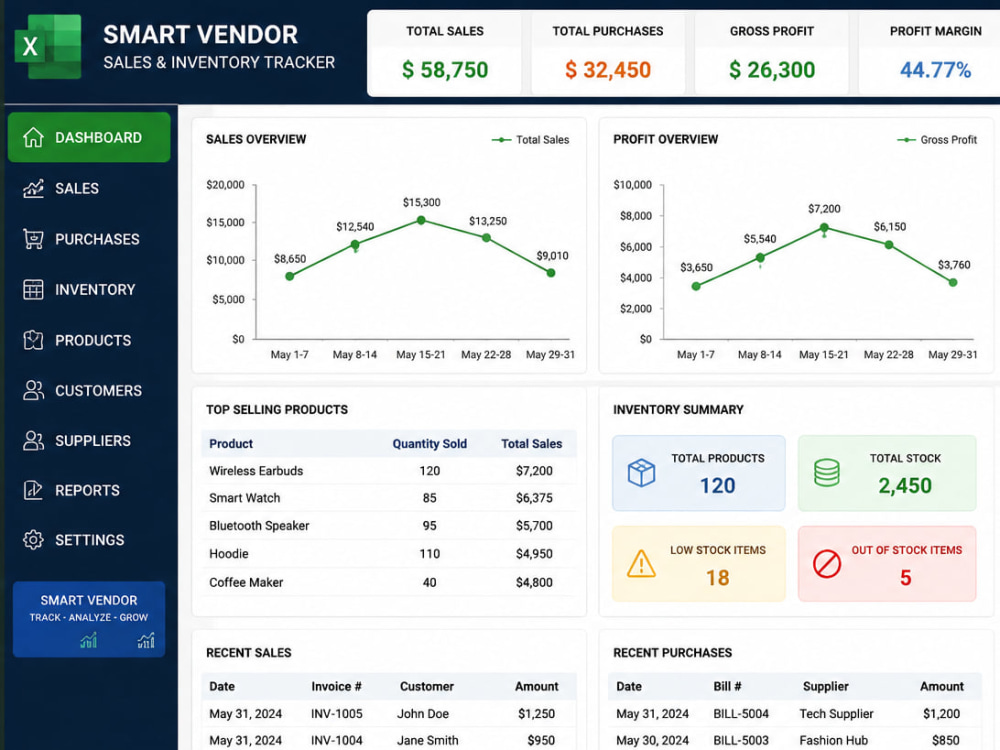The height and width of the screenshot is (750, 1000).
Task: Click the May 1-7 sales point $8,650
Action: coord(290,276)
